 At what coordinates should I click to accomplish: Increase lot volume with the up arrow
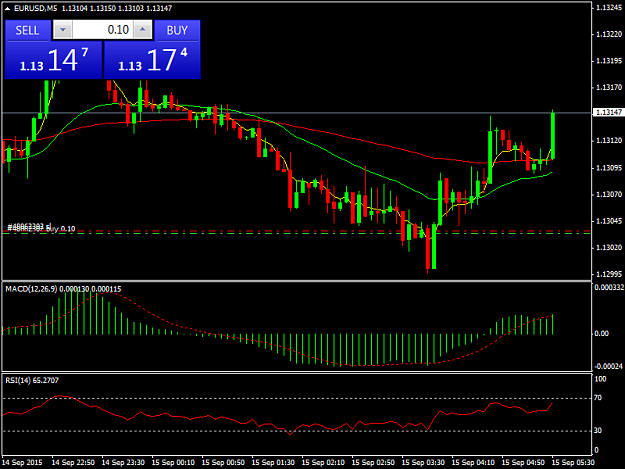(143, 30)
